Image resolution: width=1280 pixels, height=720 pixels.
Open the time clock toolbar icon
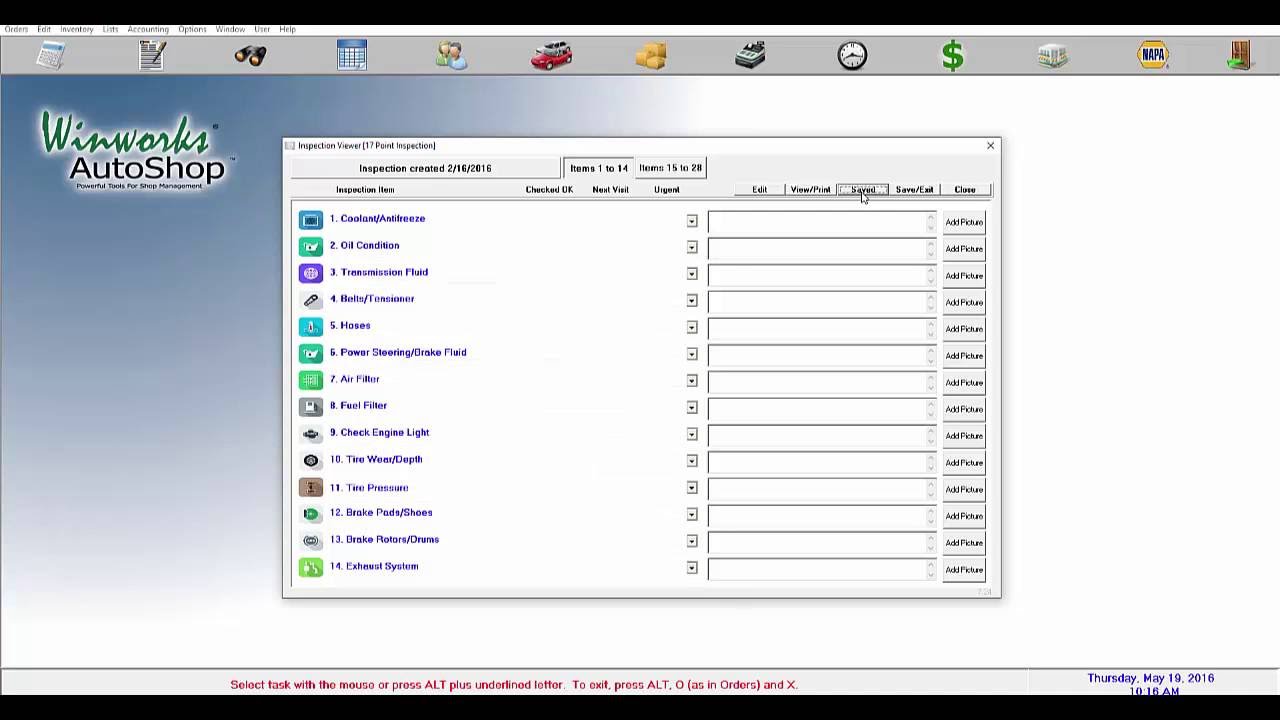852,55
